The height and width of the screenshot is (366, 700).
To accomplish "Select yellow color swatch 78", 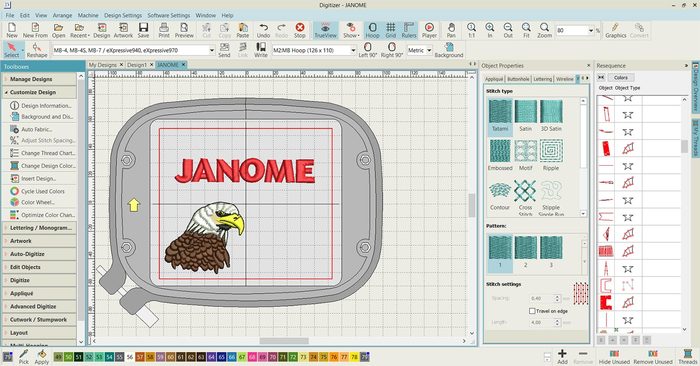I will pos(354,357).
